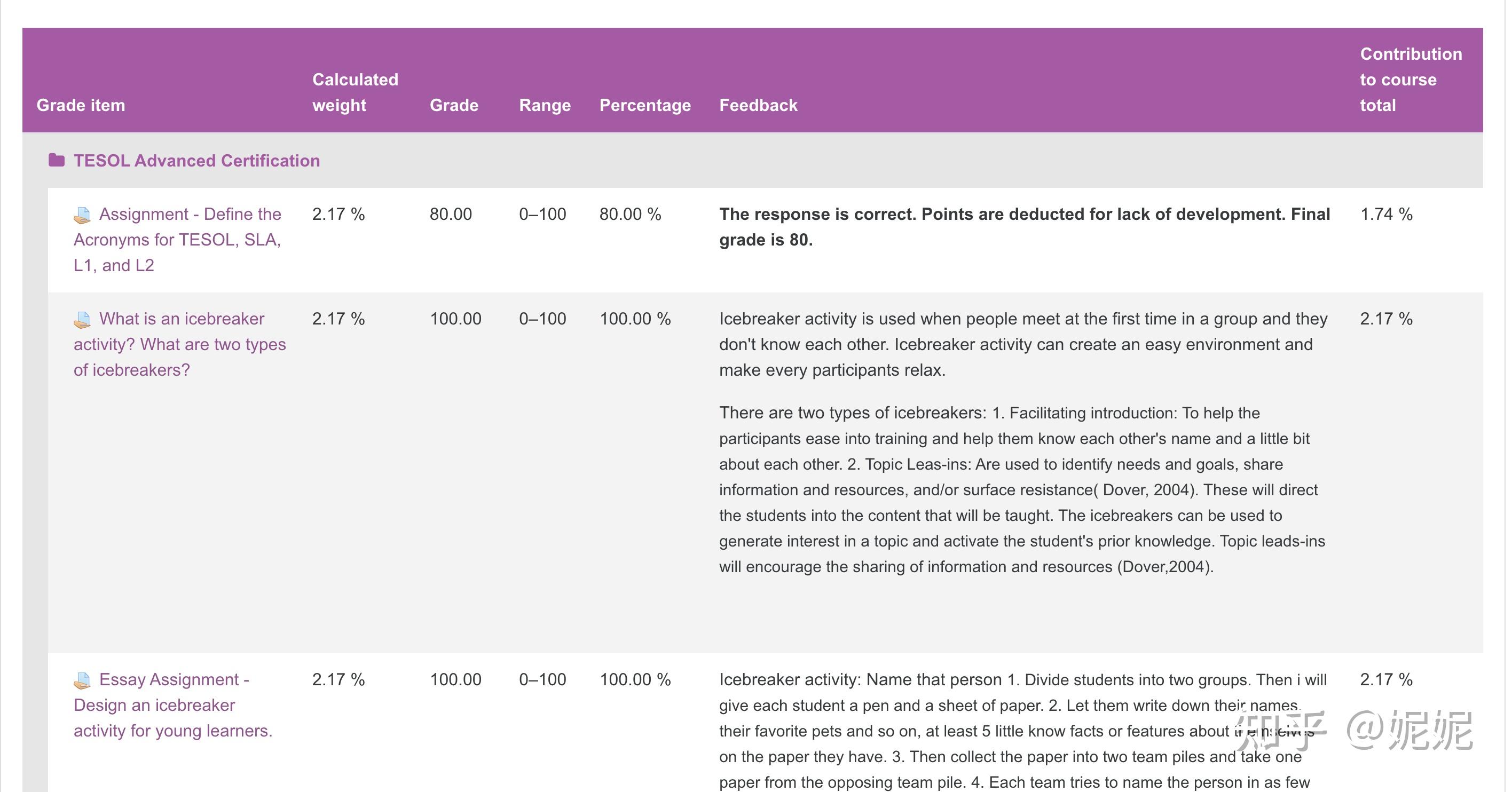Image resolution: width=1512 pixels, height=792 pixels.
Task: Click the icebreaker question 100.00 % percentage
Action: coord(634,319)
